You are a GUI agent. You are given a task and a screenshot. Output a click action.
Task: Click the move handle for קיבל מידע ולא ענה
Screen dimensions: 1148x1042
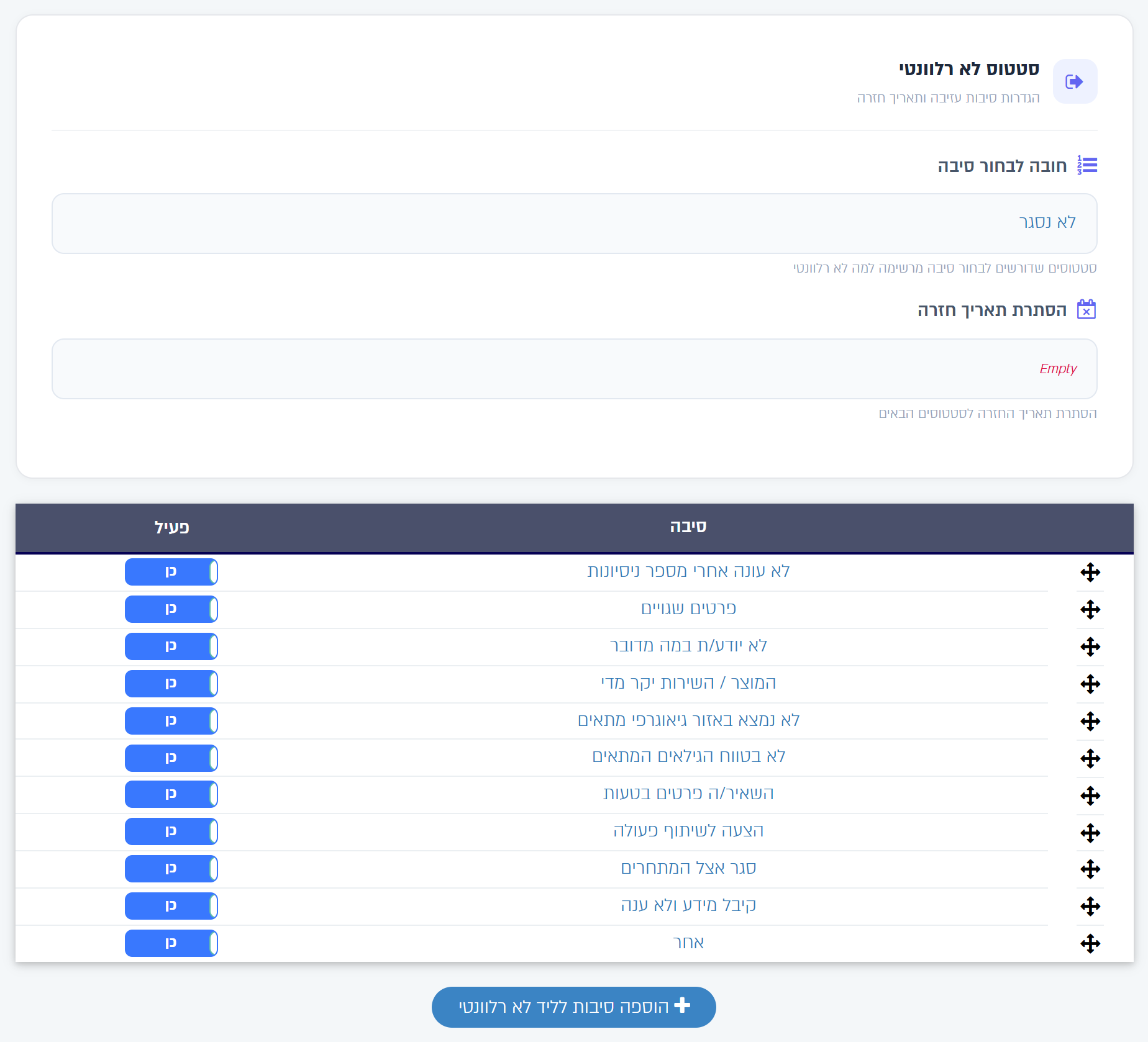[1090, 906]
